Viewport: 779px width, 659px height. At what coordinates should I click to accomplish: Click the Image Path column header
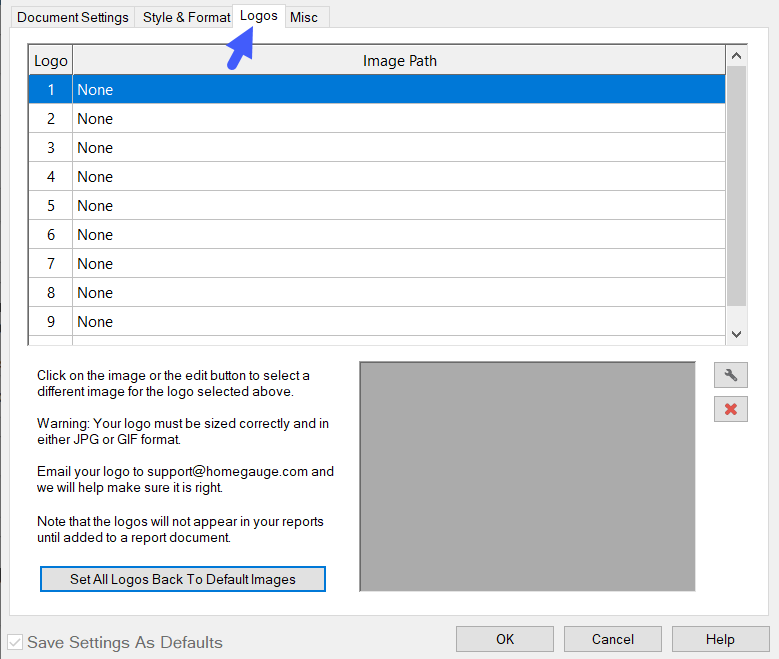[399, 60]
